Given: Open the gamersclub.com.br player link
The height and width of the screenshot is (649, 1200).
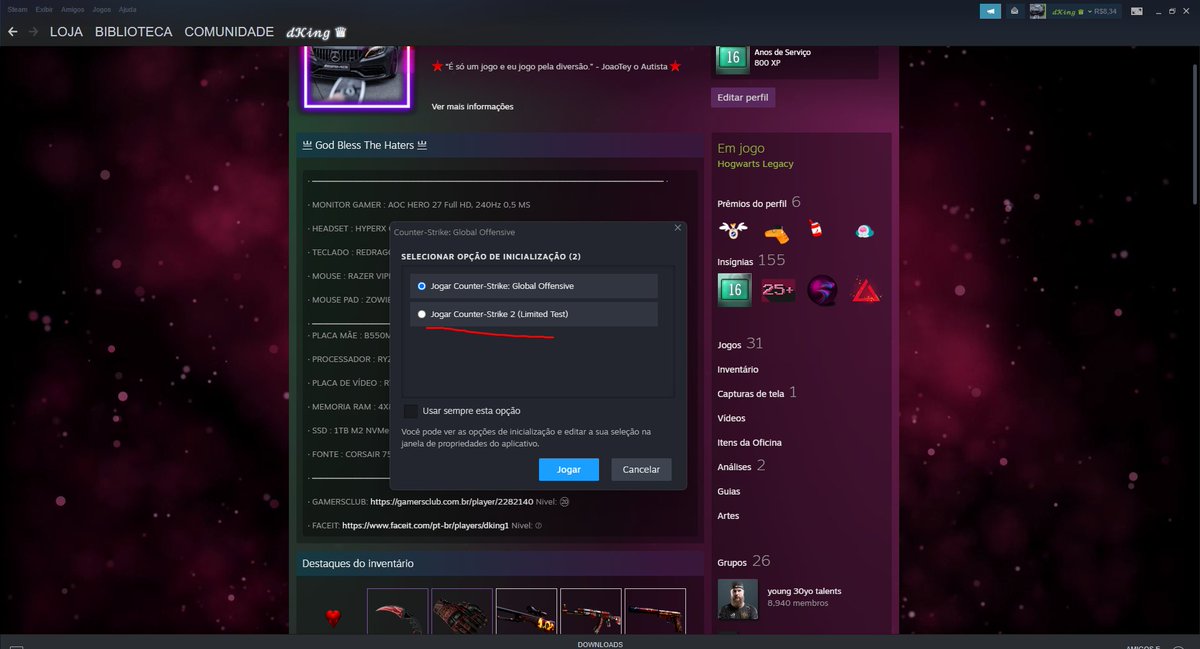Looking at the screenshot, I should [451, 501].
